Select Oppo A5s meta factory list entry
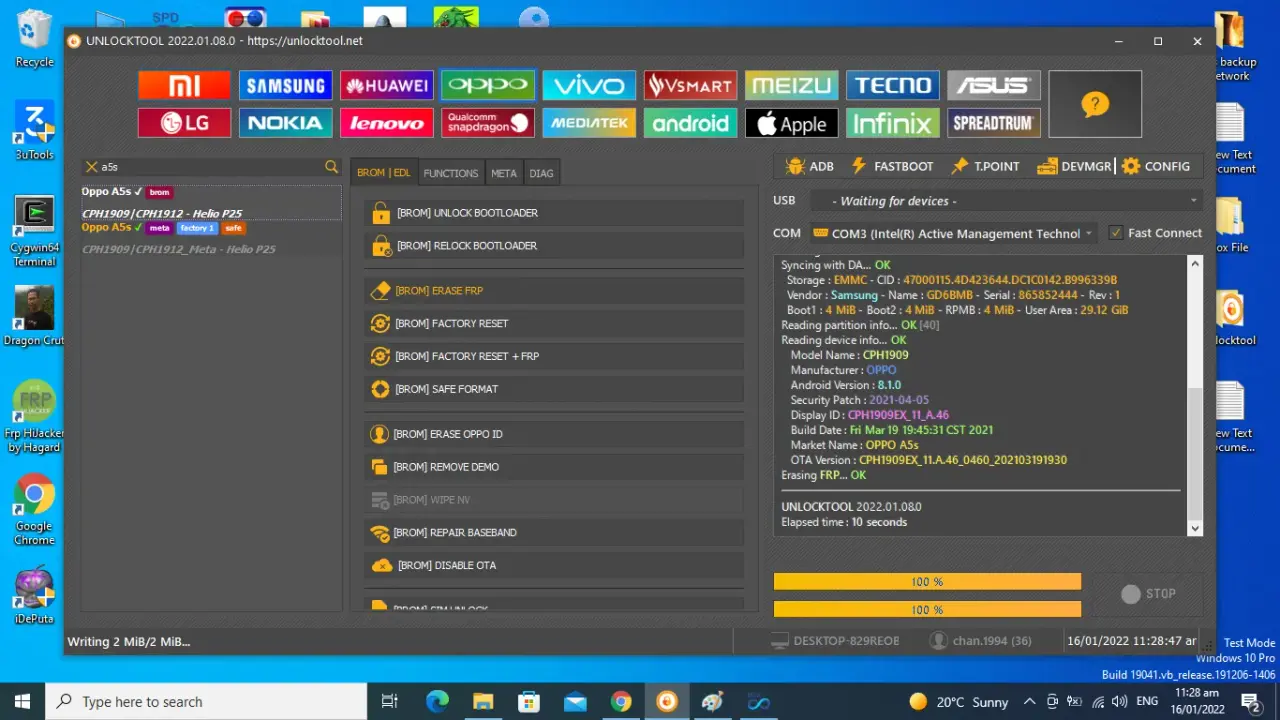Screen dimensions: 1280x720 [x=211, y=238]
